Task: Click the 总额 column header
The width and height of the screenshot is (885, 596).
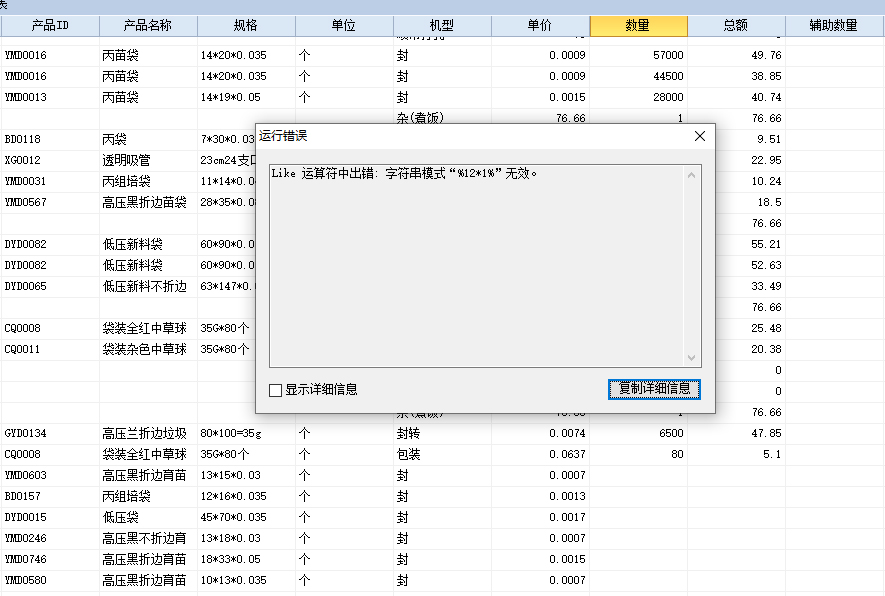Action: click(x=736, y=25)
